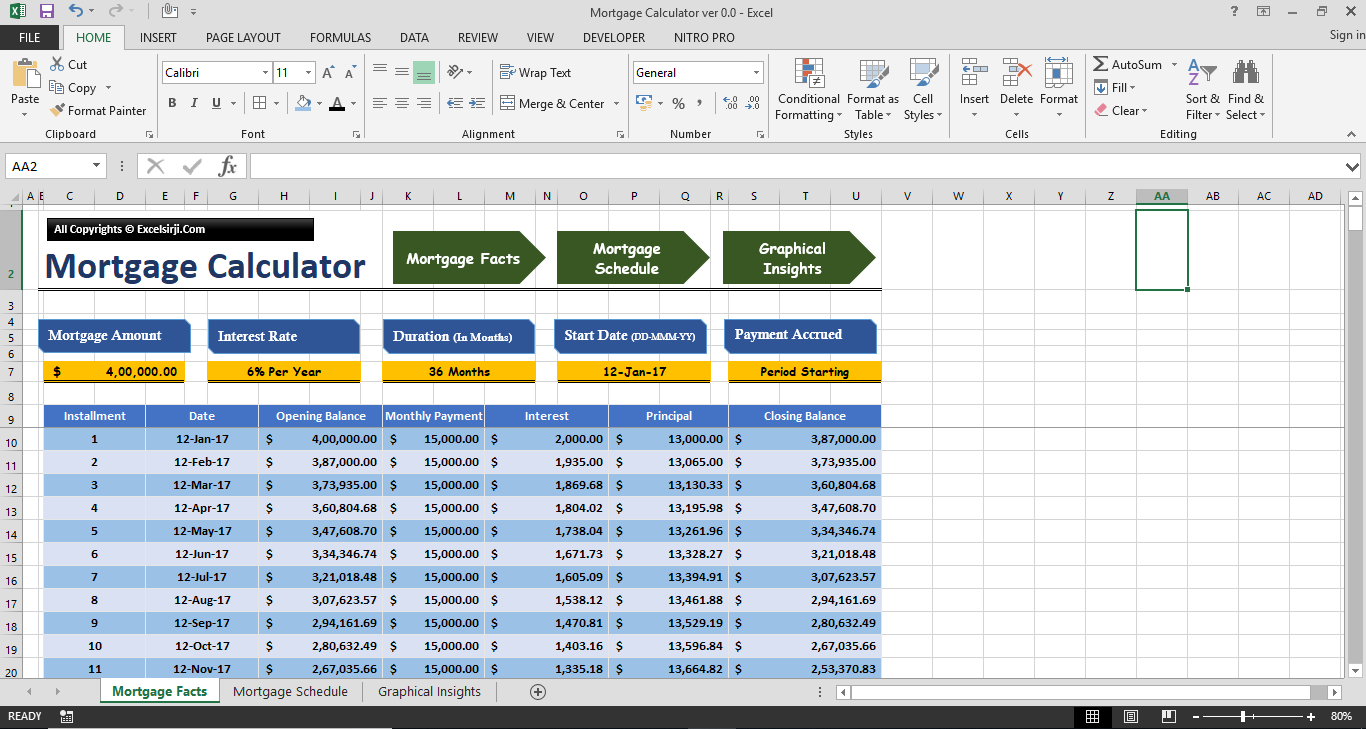This screenshot has width=1366, height=729.
Task: Toggle align text left
Action: click(x=380, y=103)
